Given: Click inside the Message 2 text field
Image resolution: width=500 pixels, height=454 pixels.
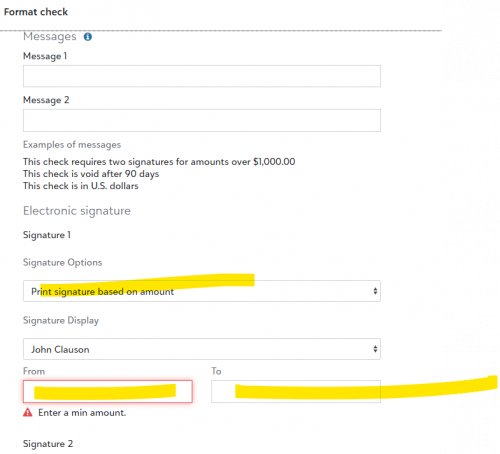Looking at the screenshot, I should point(202,120).
